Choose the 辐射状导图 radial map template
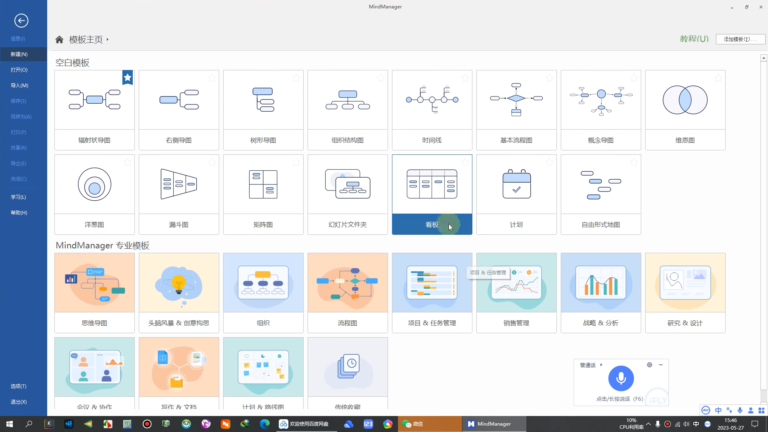The image size is (768, 432). [94, 110]
